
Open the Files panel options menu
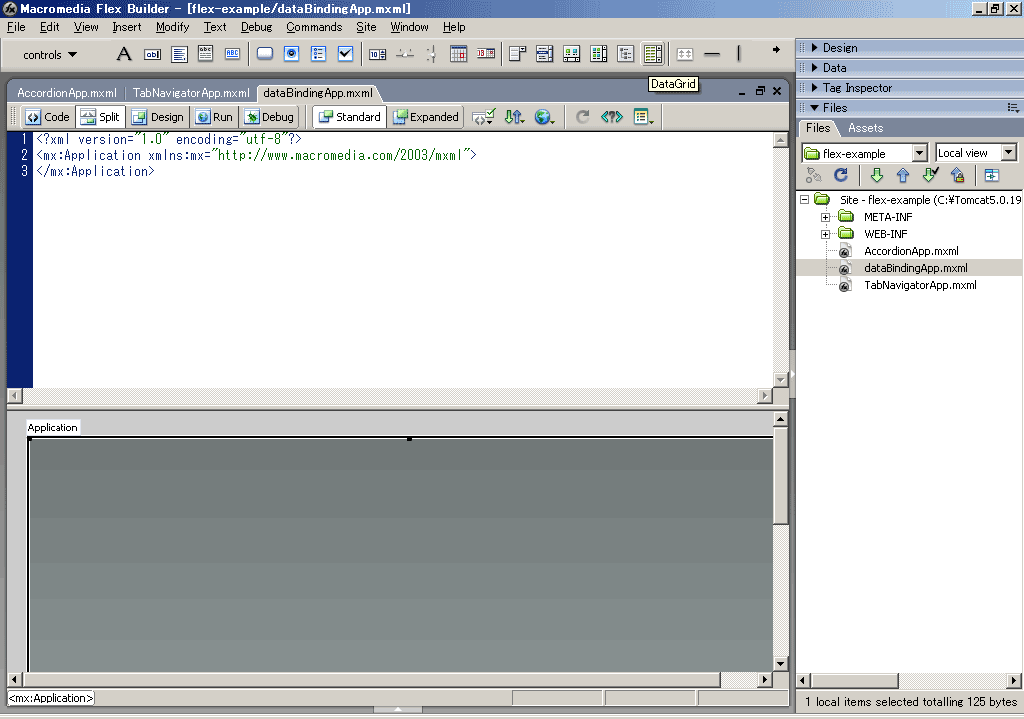pyautogui.click(x=1013, y=107)
